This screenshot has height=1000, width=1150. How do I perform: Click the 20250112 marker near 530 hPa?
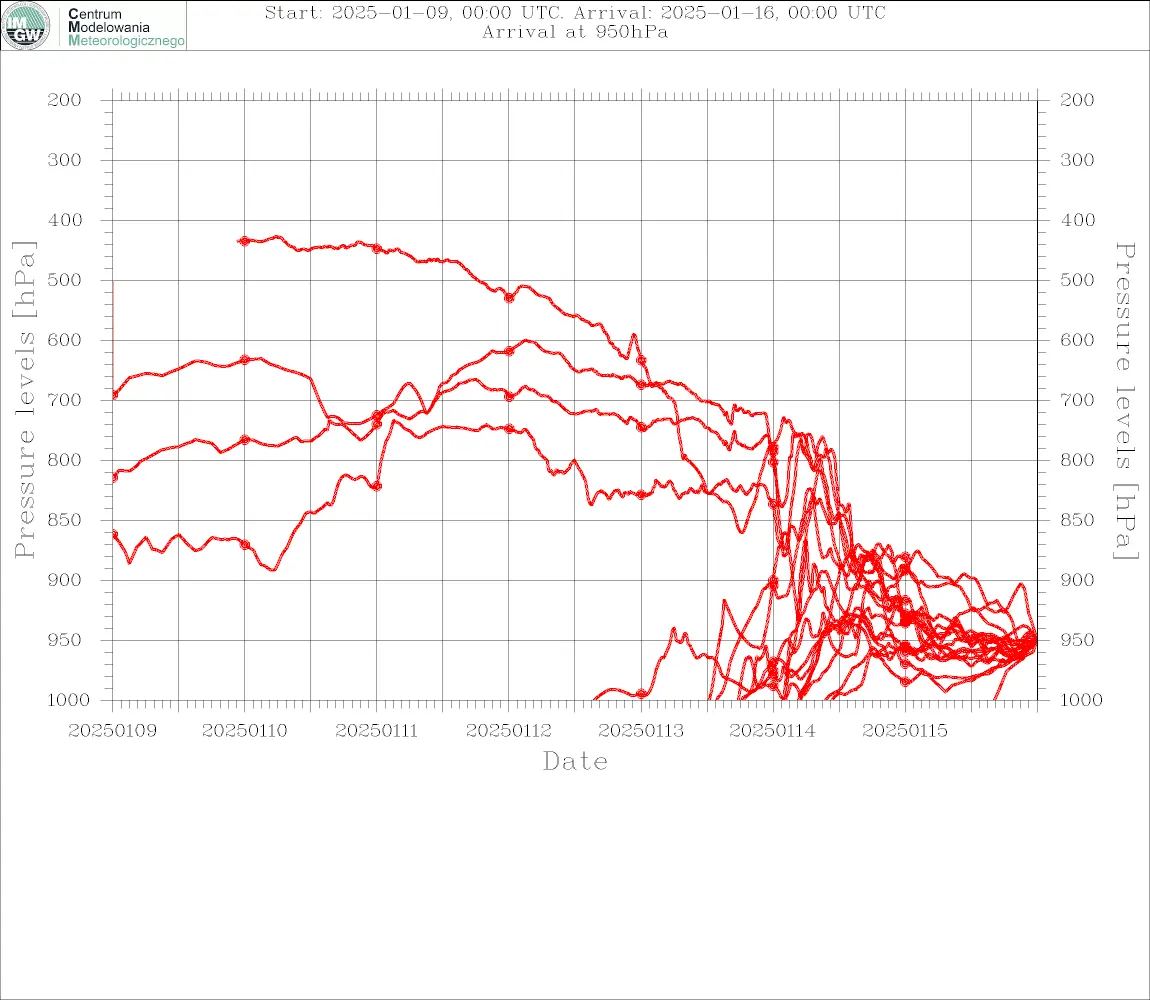coord(509,298)
